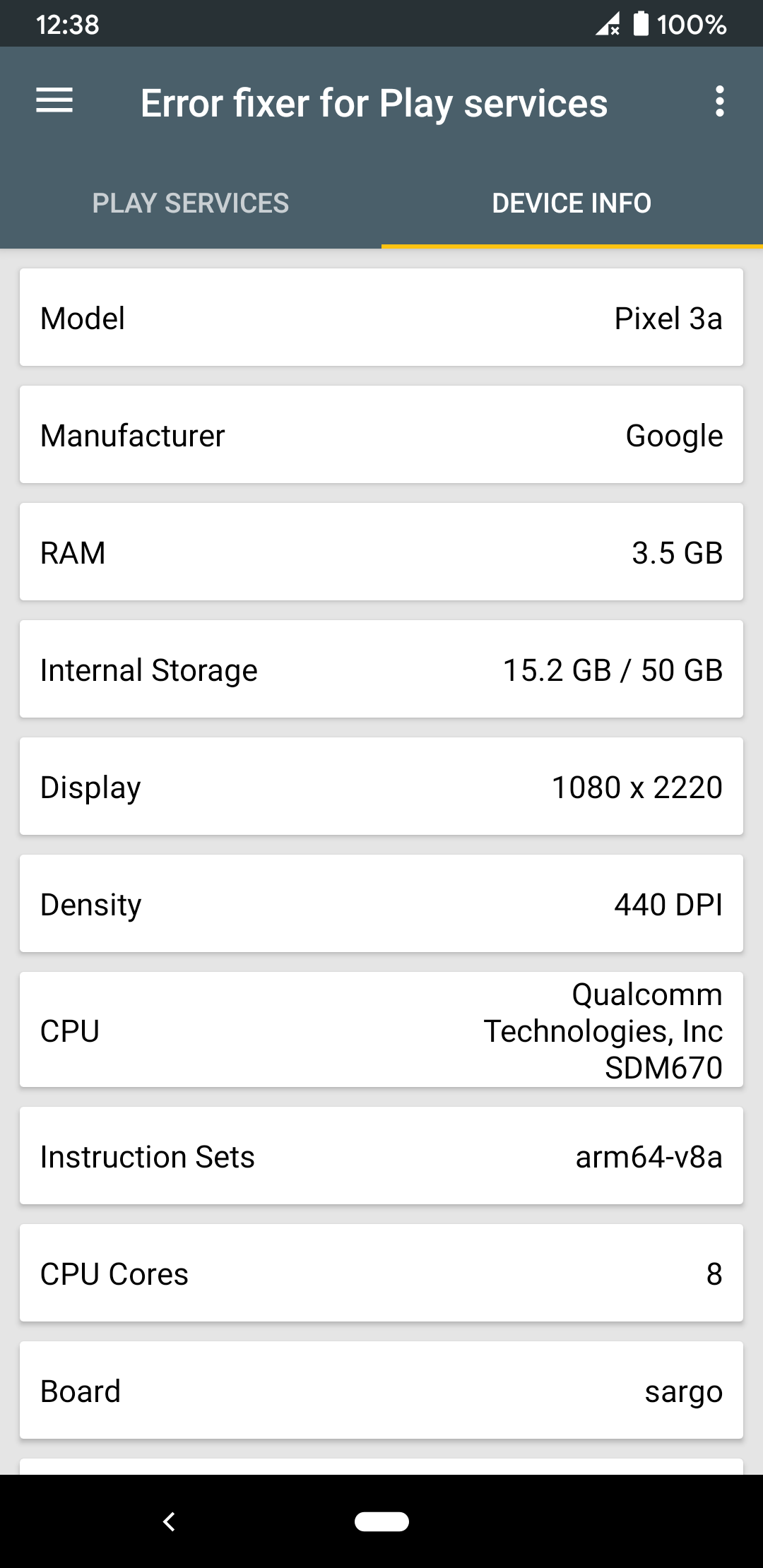Tap the home pill navigation button
763x1568 pixels.
tap(381, 1521)
